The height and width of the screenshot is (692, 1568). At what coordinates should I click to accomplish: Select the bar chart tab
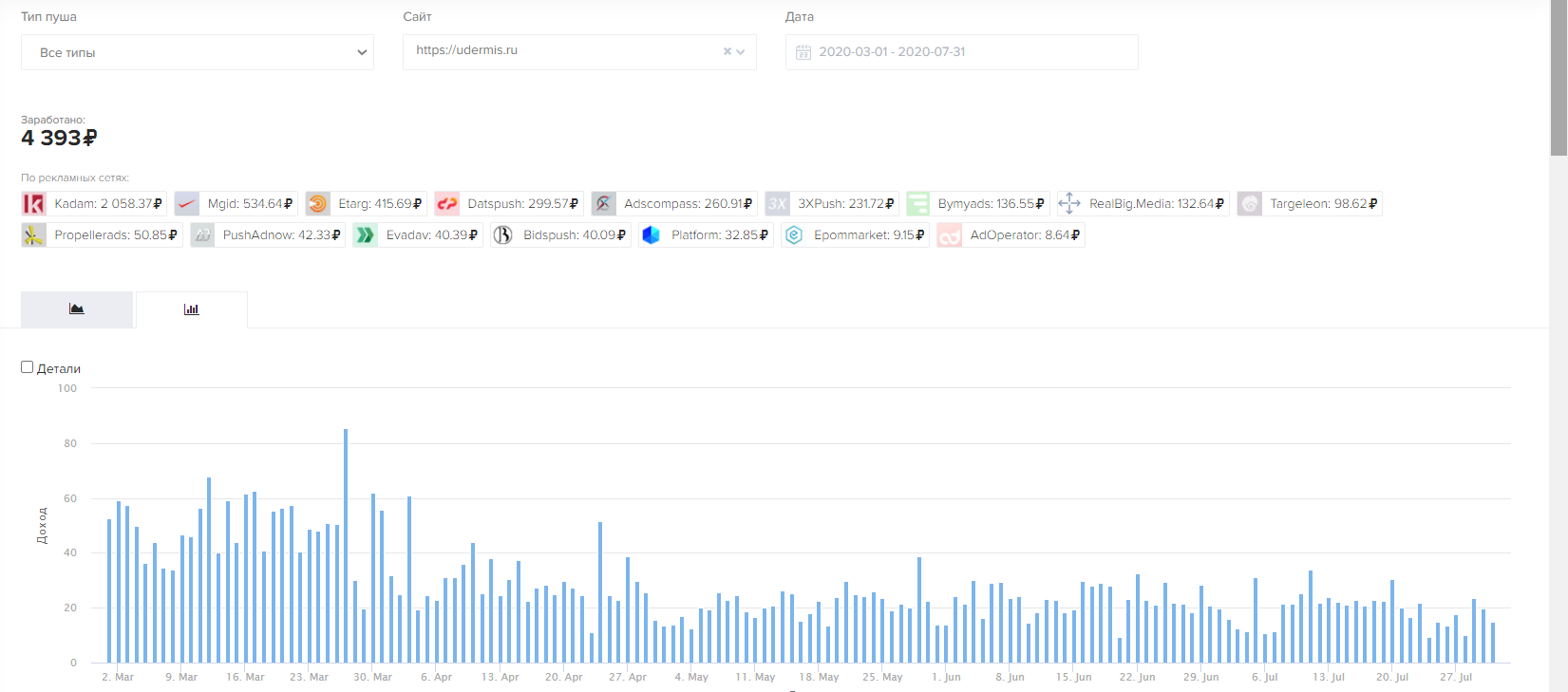click(192, 309)
